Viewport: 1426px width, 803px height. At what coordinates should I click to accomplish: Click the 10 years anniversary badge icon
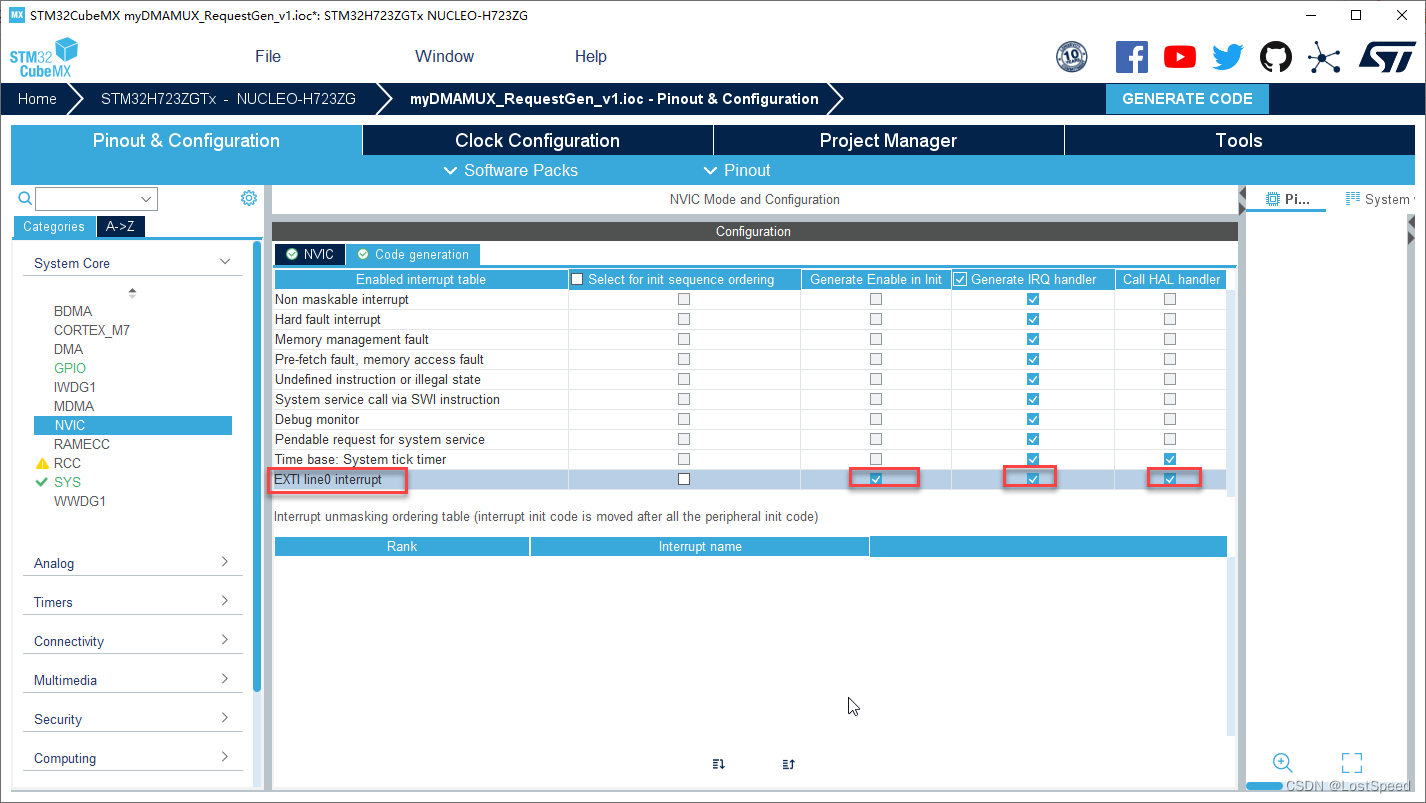pos(1071,57)
